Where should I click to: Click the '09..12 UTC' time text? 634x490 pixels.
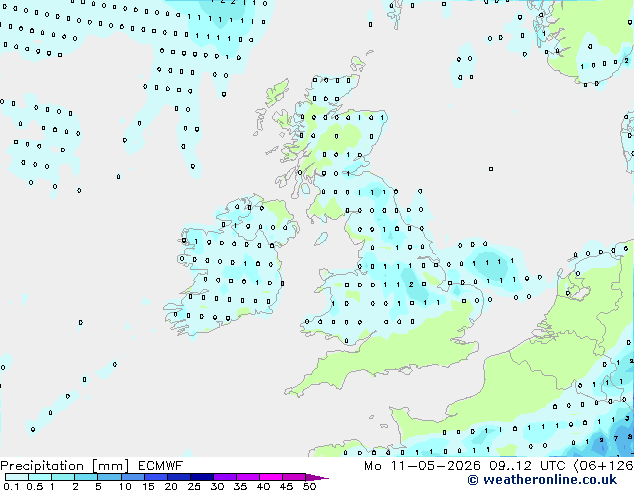(x=527, y=466)
